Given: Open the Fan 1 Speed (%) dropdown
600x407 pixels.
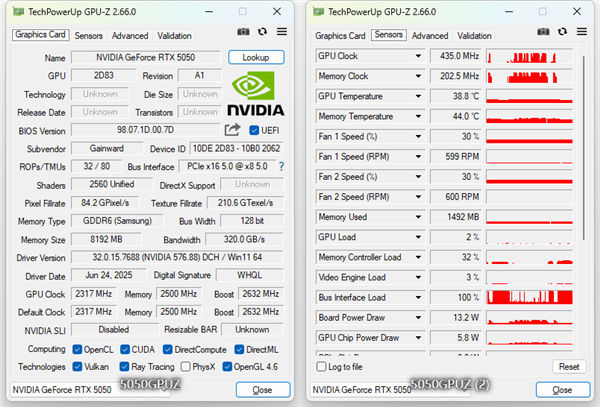Looking at the screenshot, I should (x=418, y=137).
